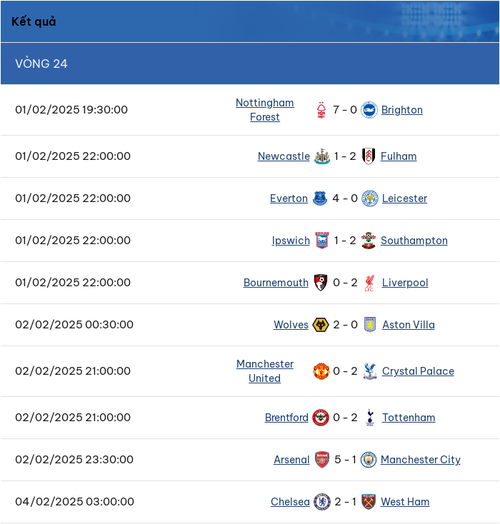The image size is (500, 524).
Task: Click the Newcastle club crest
Action: point(322,156)
